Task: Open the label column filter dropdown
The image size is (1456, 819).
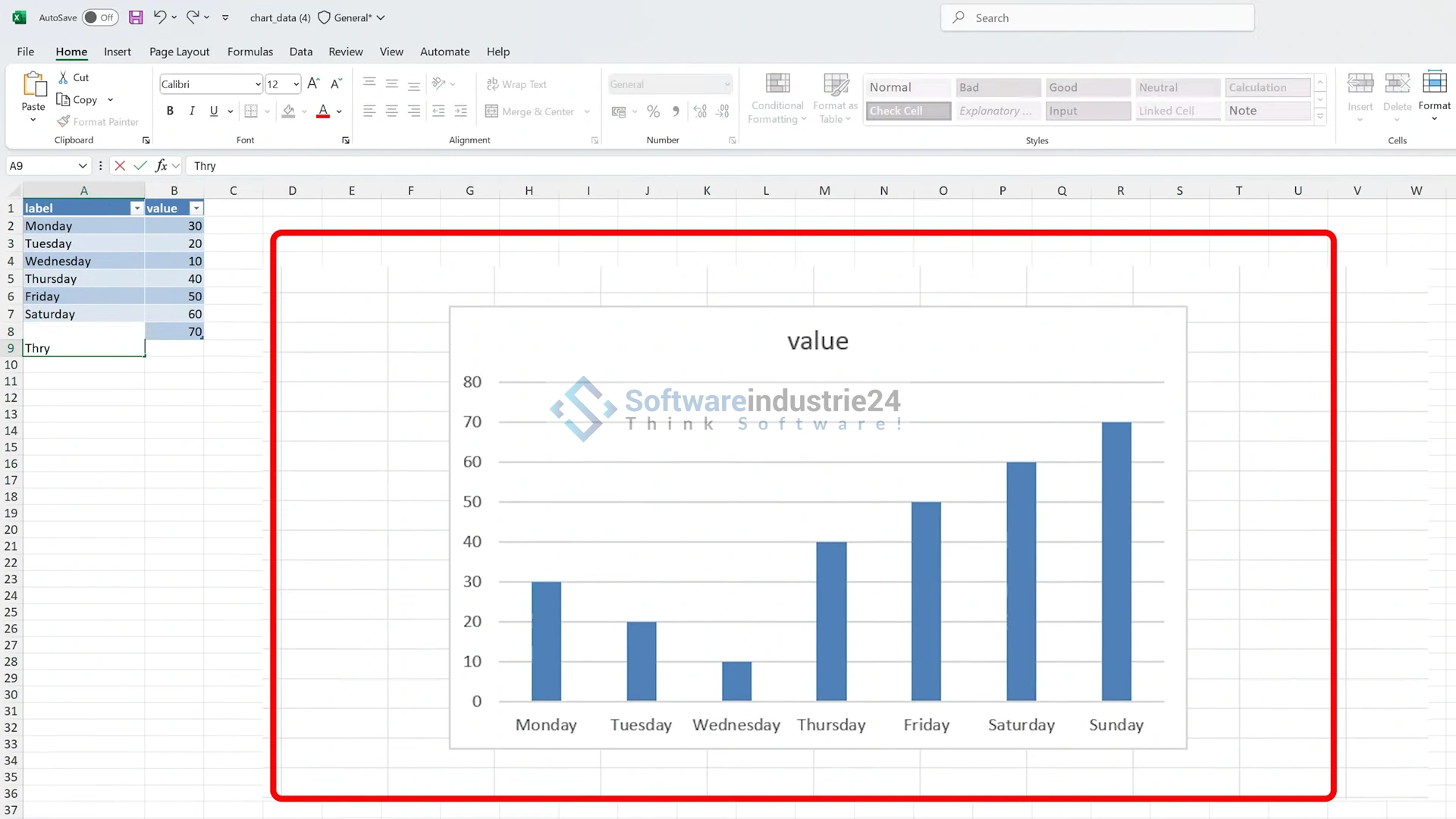Action: point(136,208)
